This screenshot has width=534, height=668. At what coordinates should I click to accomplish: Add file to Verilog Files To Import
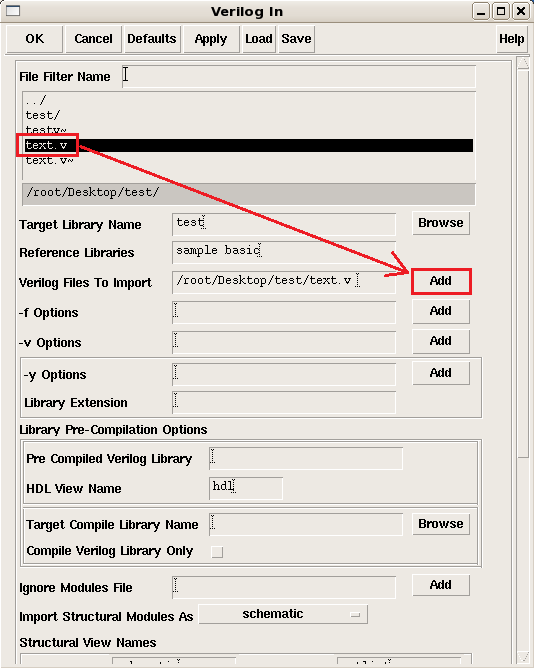tap(441, 281)
